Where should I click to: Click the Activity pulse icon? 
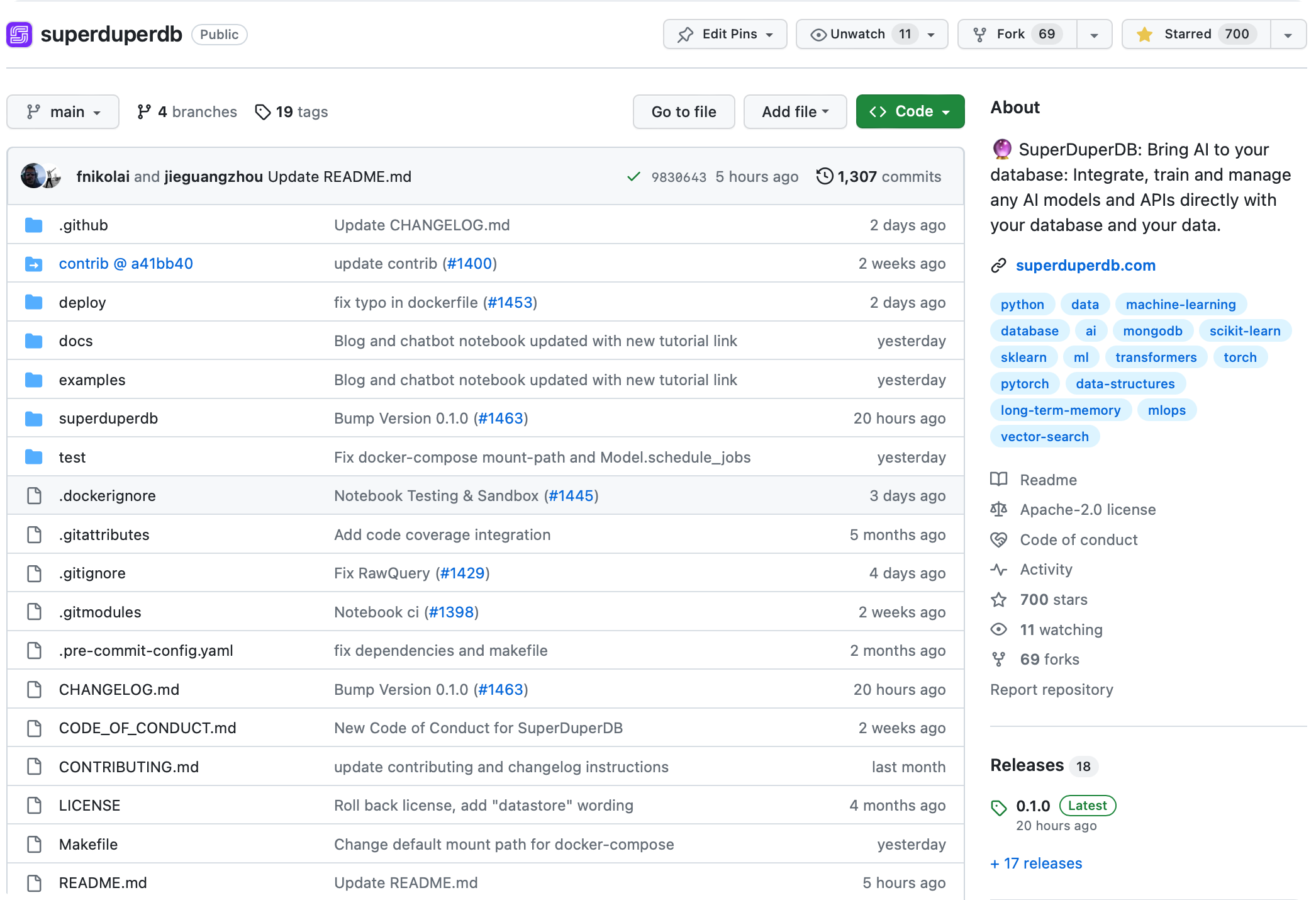pos(999,570)
